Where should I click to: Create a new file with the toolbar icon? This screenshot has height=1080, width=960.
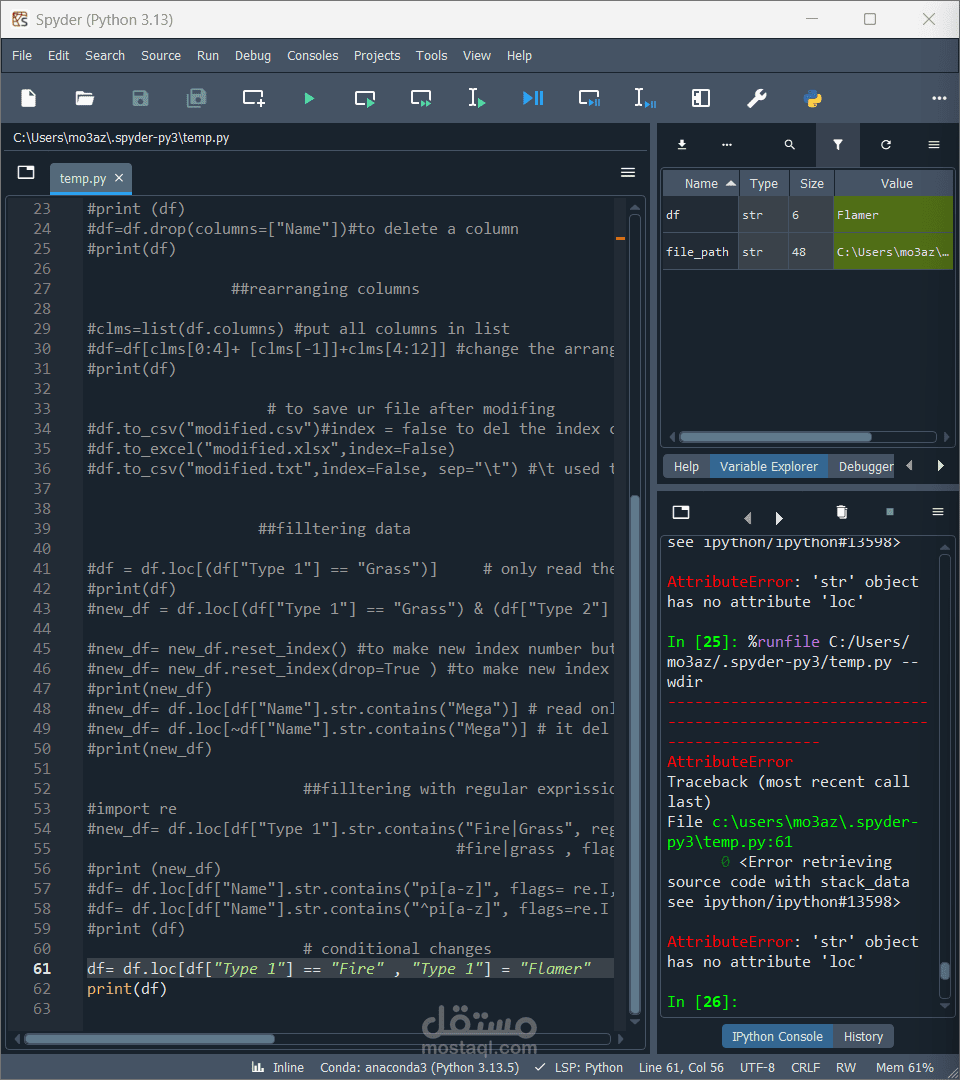point(29,98)
